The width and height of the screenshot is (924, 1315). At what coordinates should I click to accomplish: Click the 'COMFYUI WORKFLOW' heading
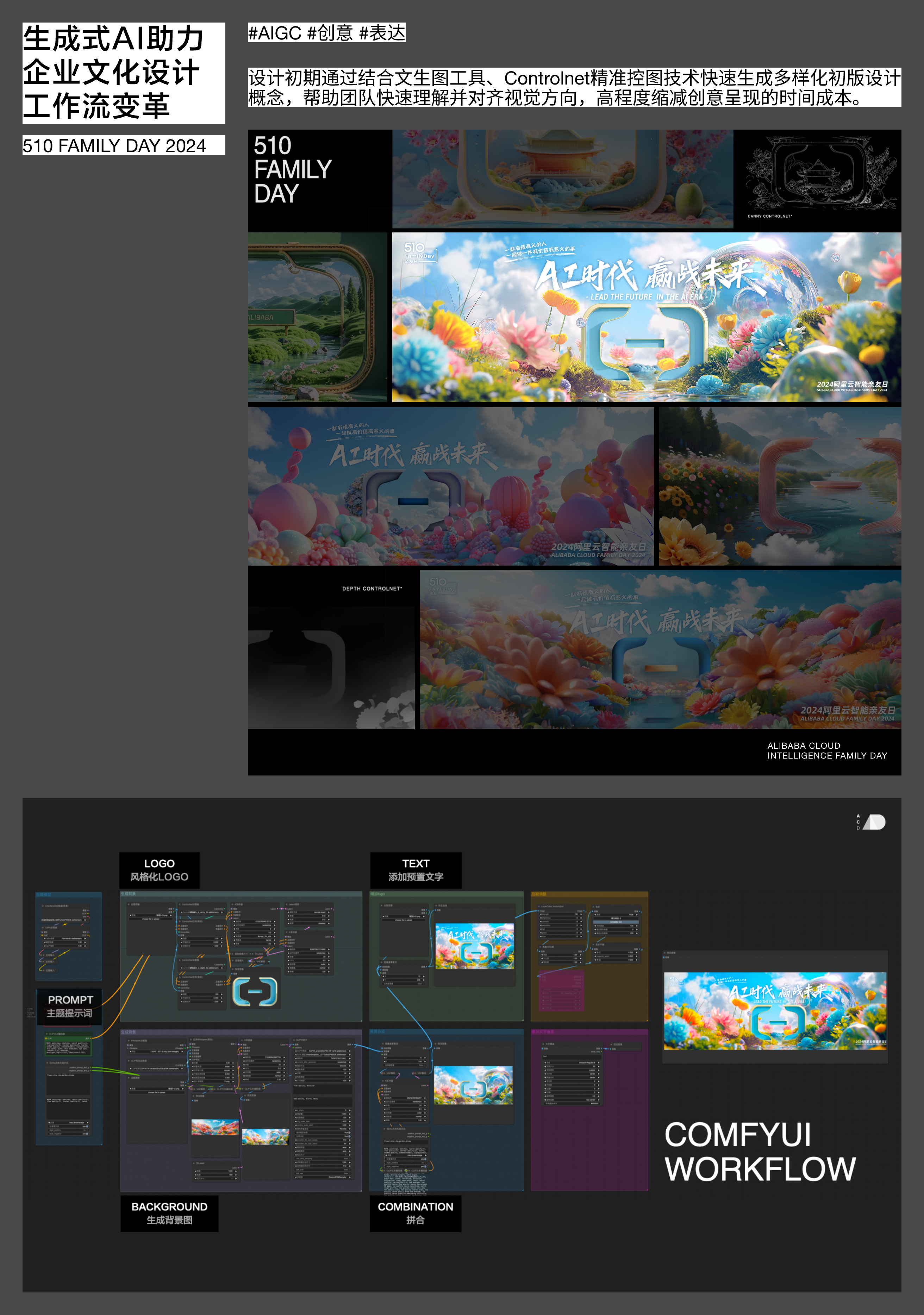click(760, 1151)
